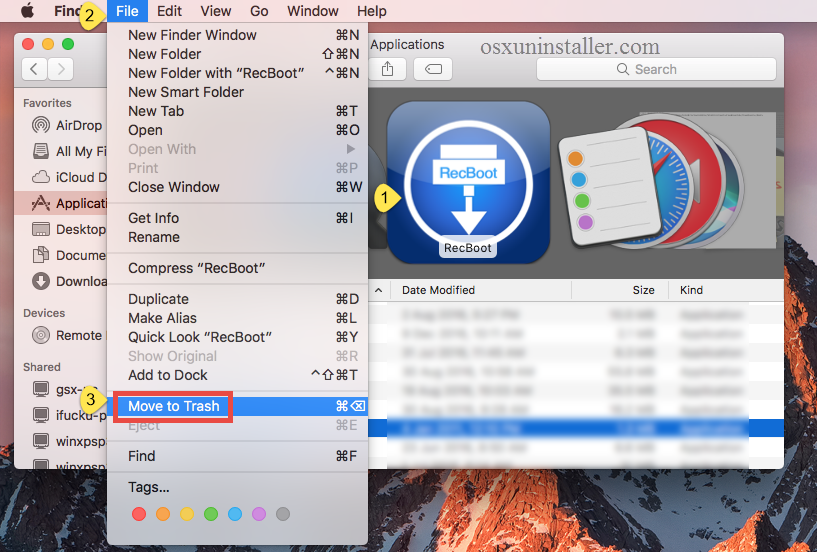
Task: Choose Close Window menu item
Action: [237, 187]
